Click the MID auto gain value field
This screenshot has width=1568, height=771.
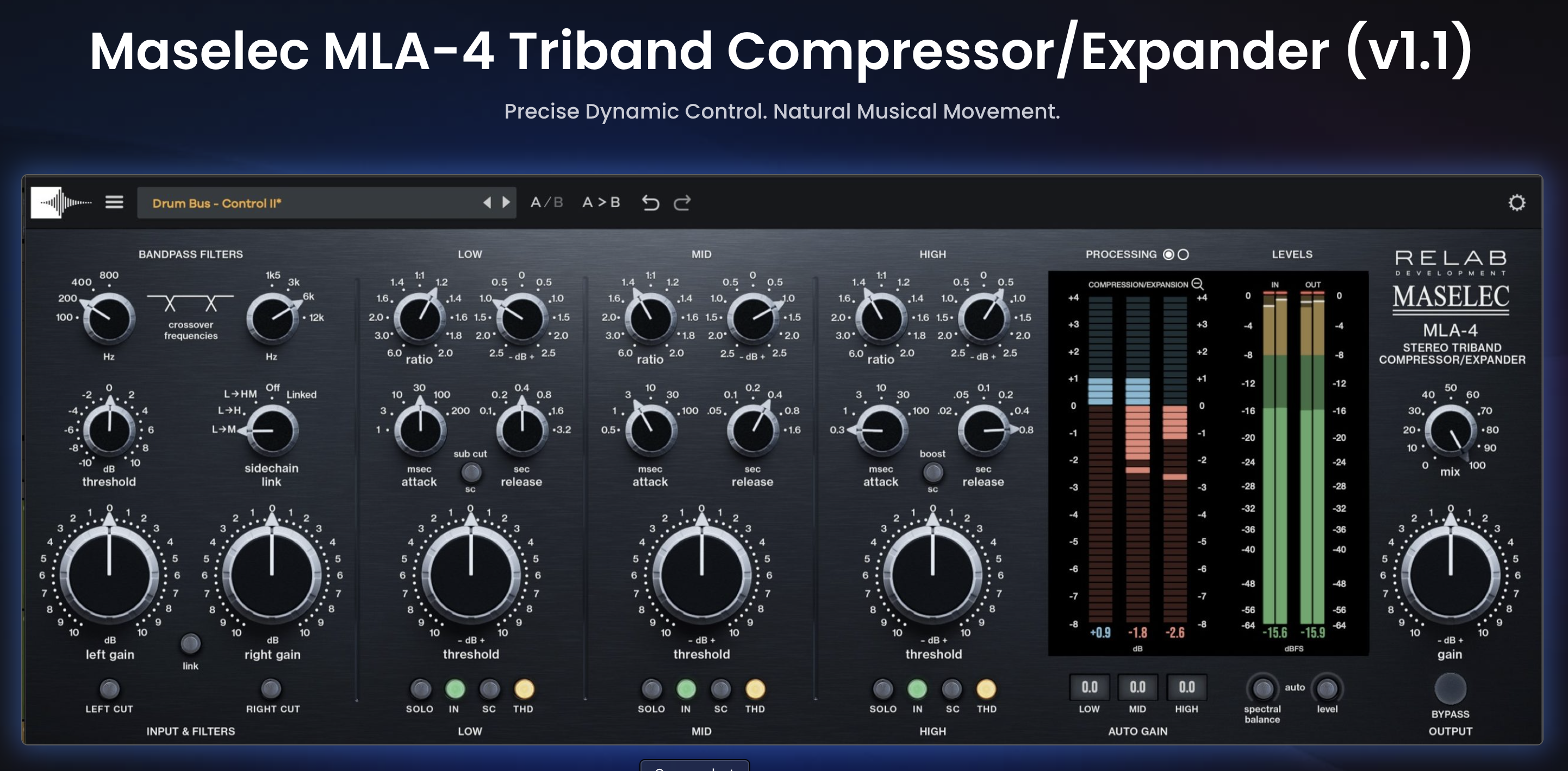tap(1137, 687)
